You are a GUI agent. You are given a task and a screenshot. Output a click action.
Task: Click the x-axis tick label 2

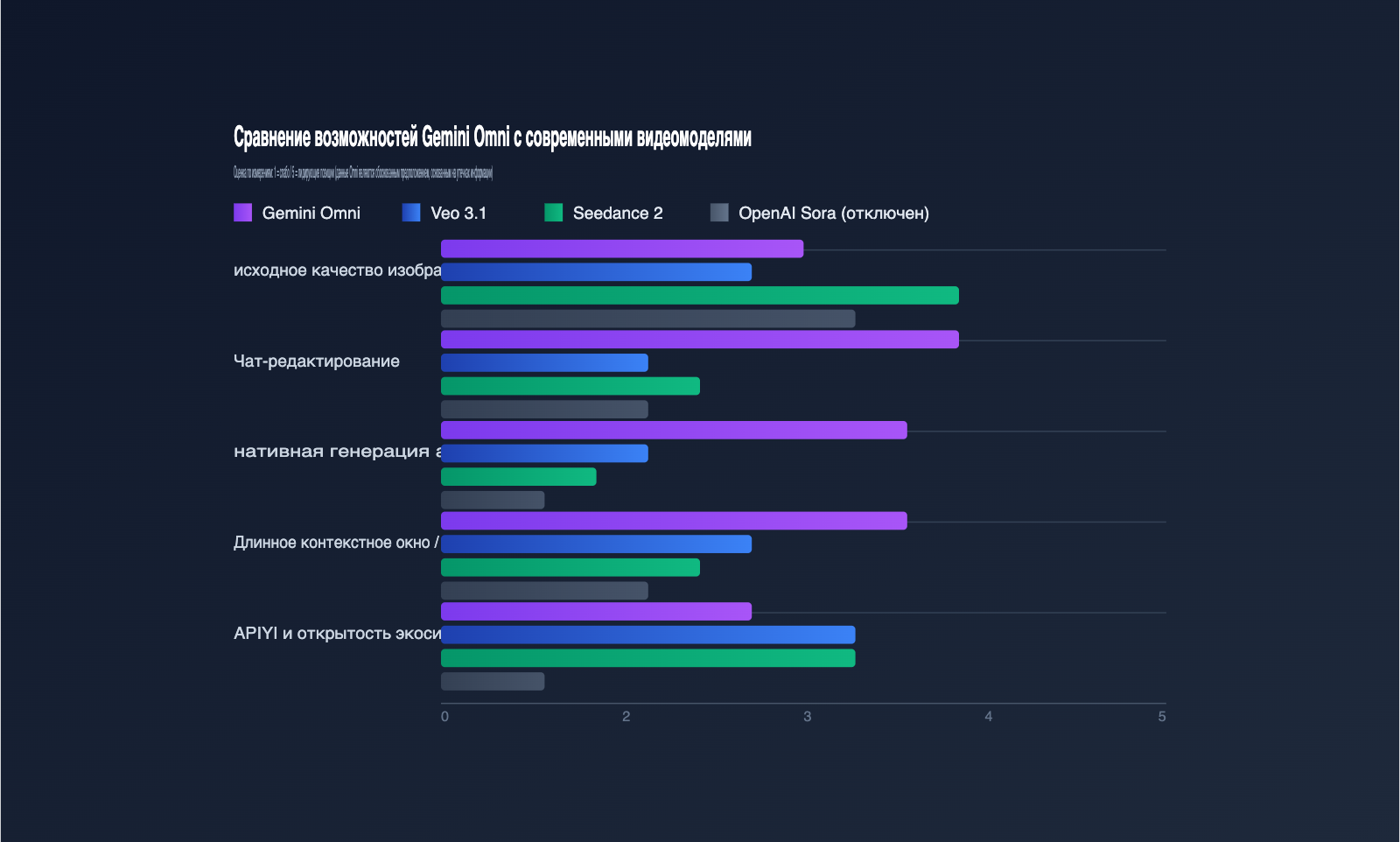coord(626,717)
